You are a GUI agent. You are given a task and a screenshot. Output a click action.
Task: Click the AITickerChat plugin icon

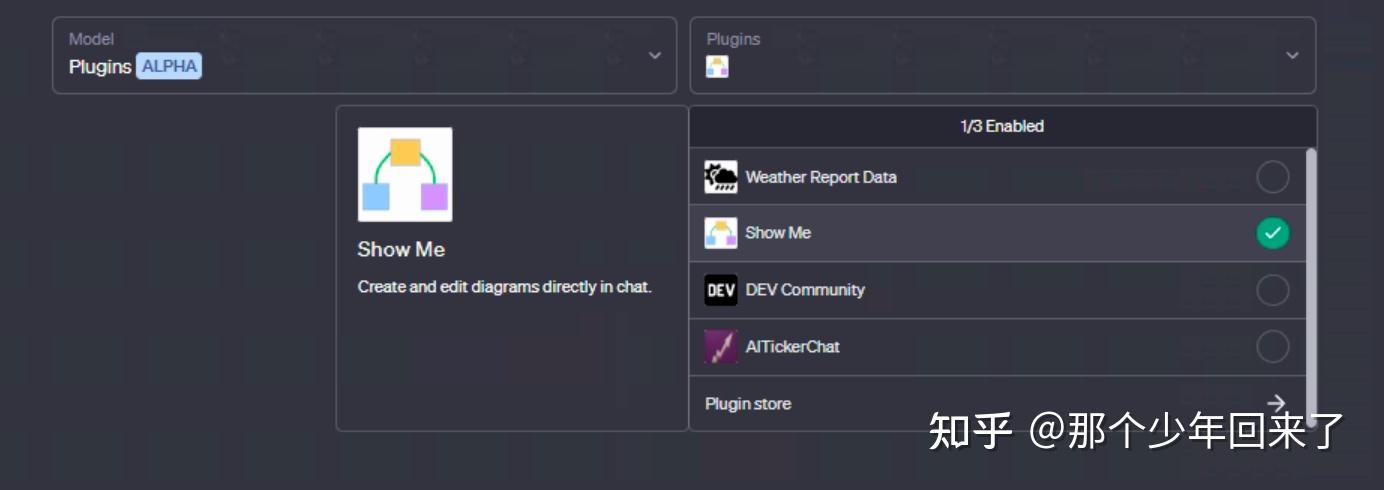coord(720,347)
